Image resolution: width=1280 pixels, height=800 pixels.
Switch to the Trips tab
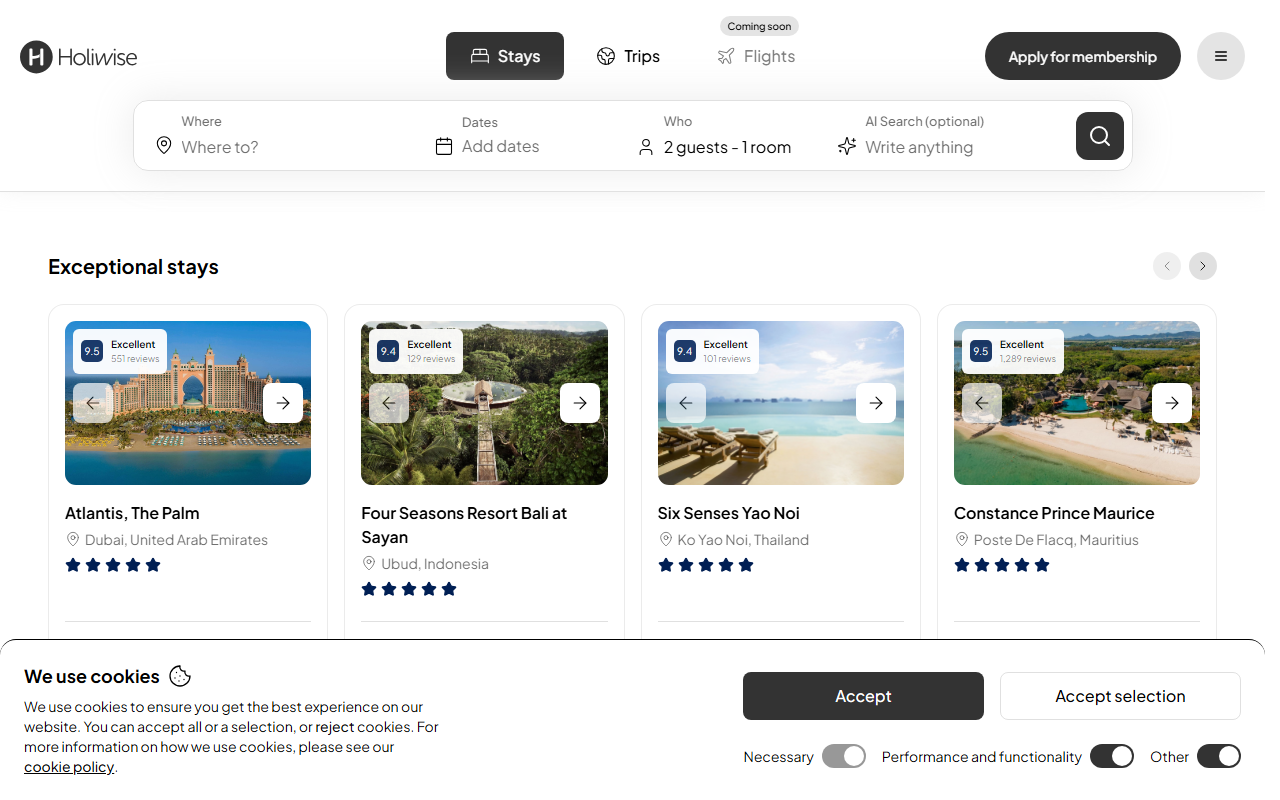[x=628, y=56]
